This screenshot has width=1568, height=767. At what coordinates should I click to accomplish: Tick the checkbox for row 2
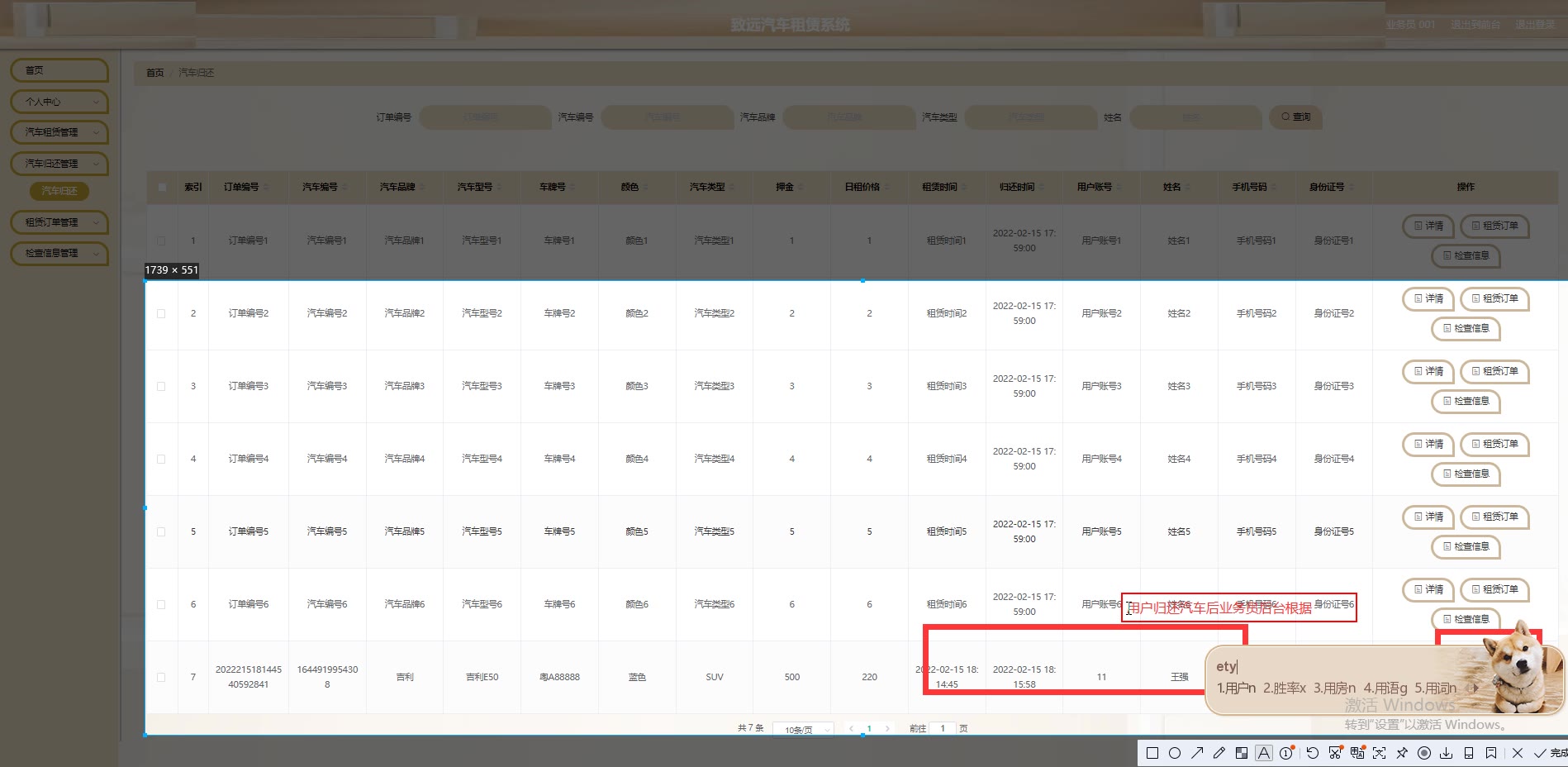point(161,314)
